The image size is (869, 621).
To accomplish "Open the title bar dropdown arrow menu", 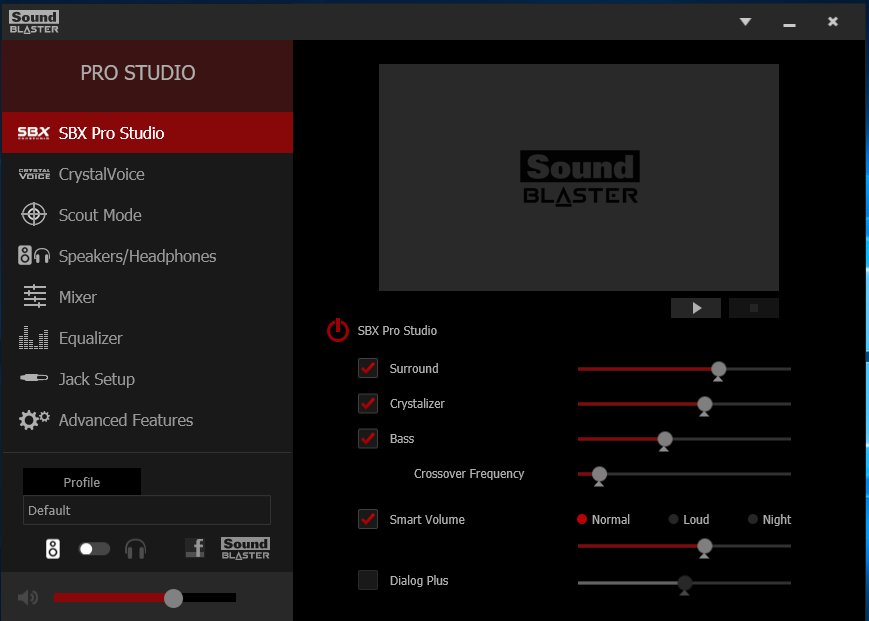I will pos(745,21).
